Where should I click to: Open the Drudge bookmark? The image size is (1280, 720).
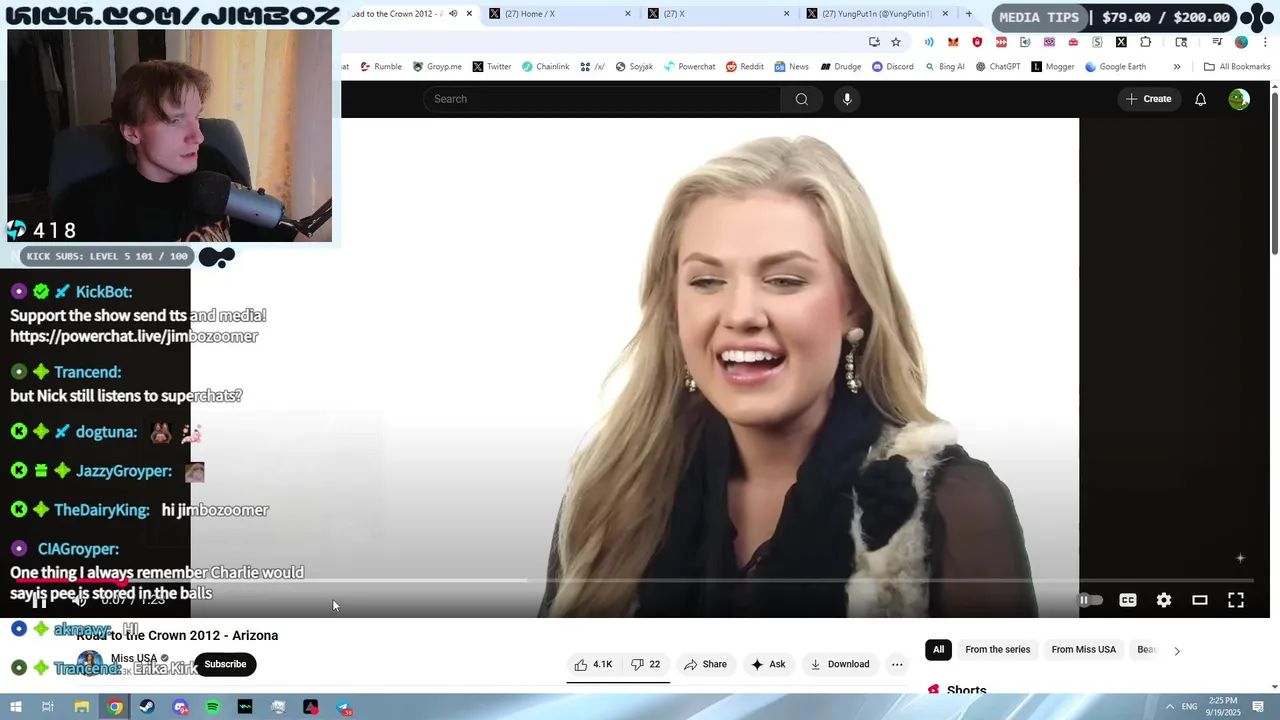point(840,67)
